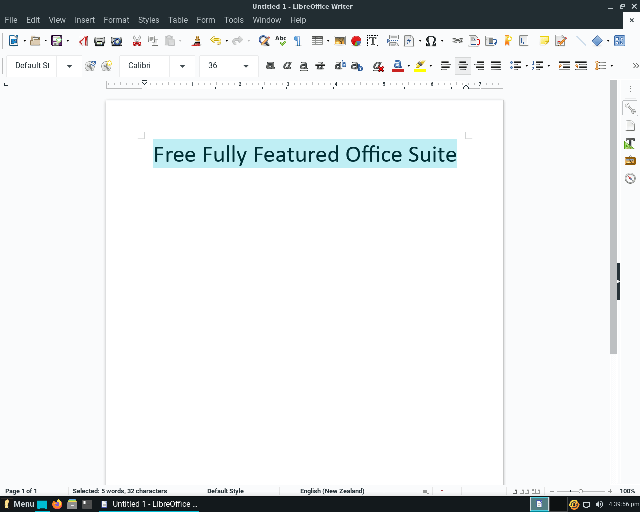Open the line spacing dropdown arrow
Screen dimensions: 640x512
point(611,66)
